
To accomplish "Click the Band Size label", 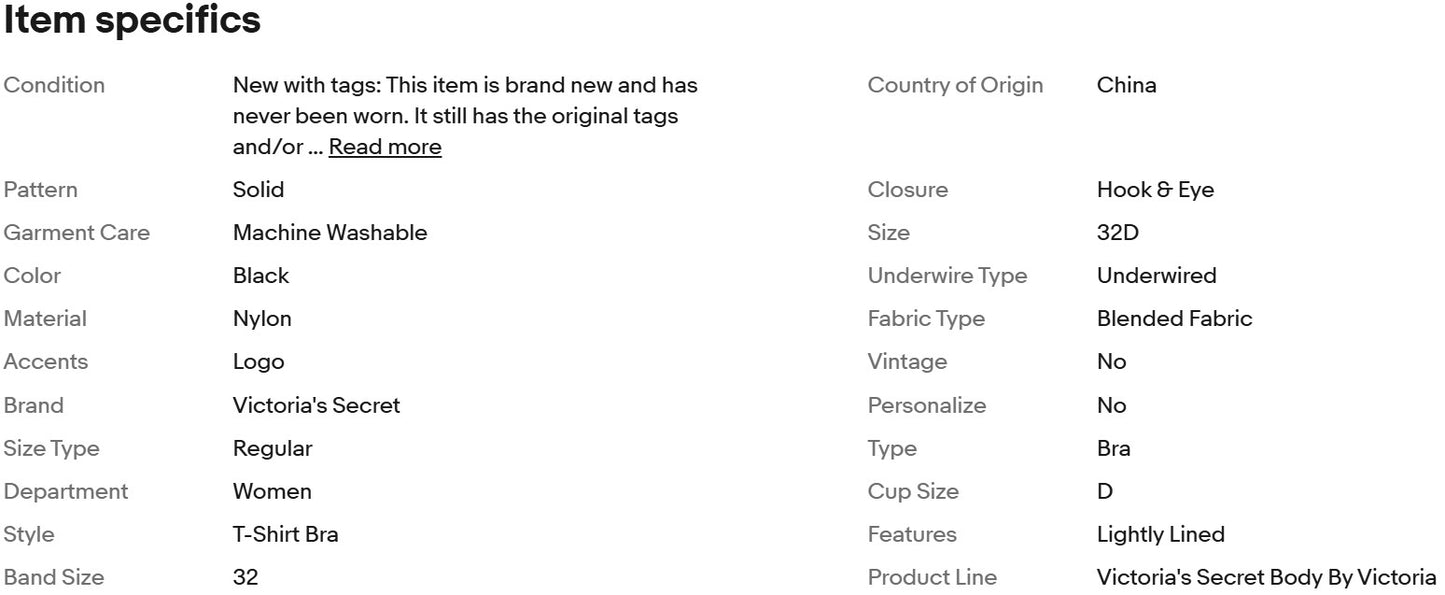I will coord(54,578).
